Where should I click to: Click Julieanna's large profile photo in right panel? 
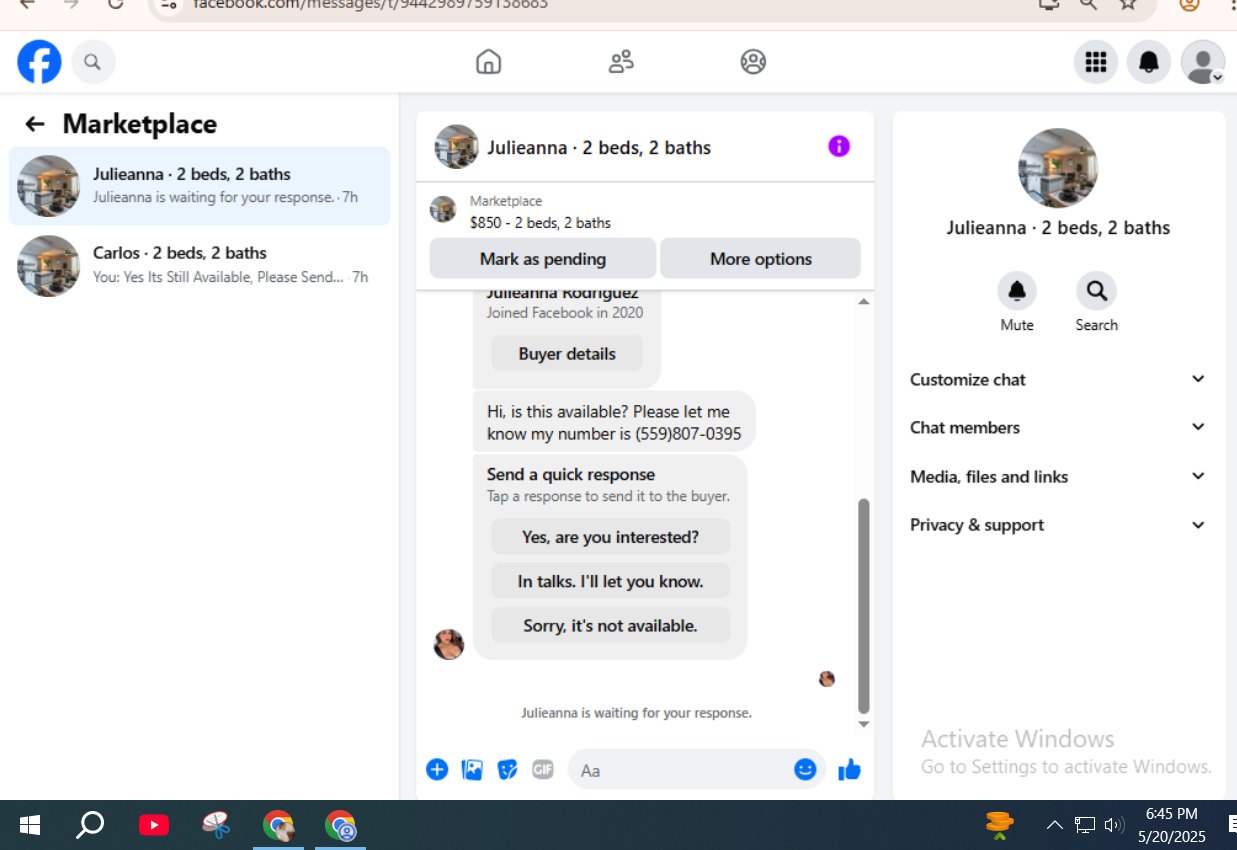tap(1058, 168)
